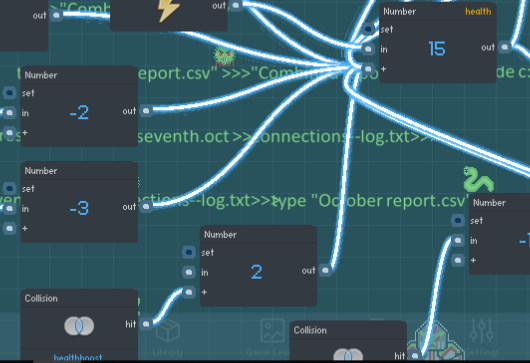Select the -2 Number node's out port
Image resolution: width=530 pixels, height=363 pixels.
[x=146, y=111]
